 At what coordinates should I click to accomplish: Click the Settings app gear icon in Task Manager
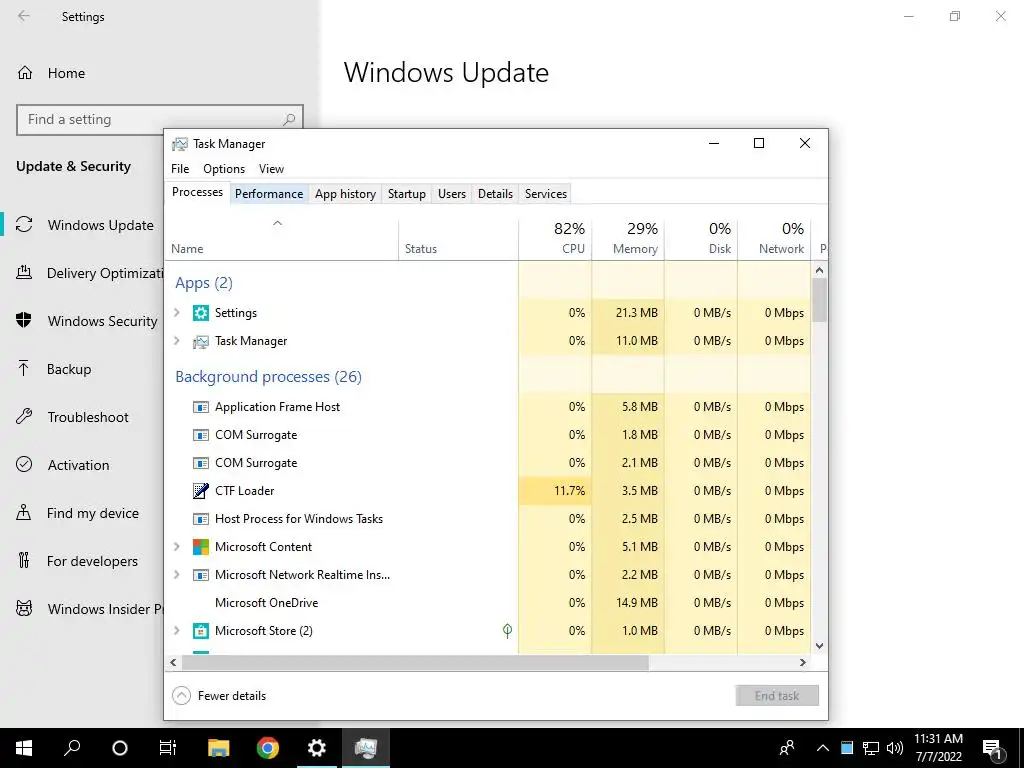pos(200,313)
